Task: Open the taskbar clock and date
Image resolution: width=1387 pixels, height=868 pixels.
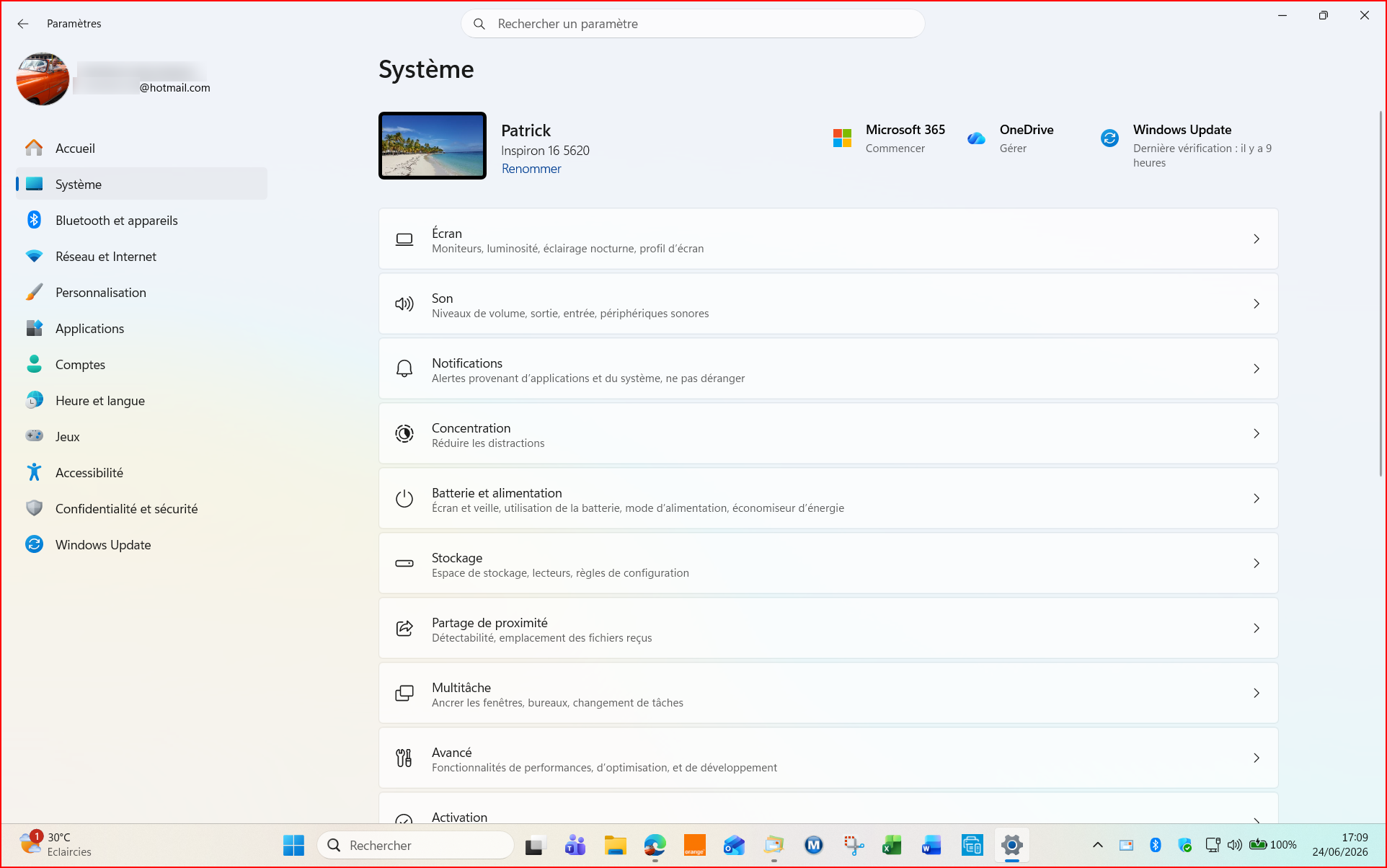Action: pos(1339,845)
